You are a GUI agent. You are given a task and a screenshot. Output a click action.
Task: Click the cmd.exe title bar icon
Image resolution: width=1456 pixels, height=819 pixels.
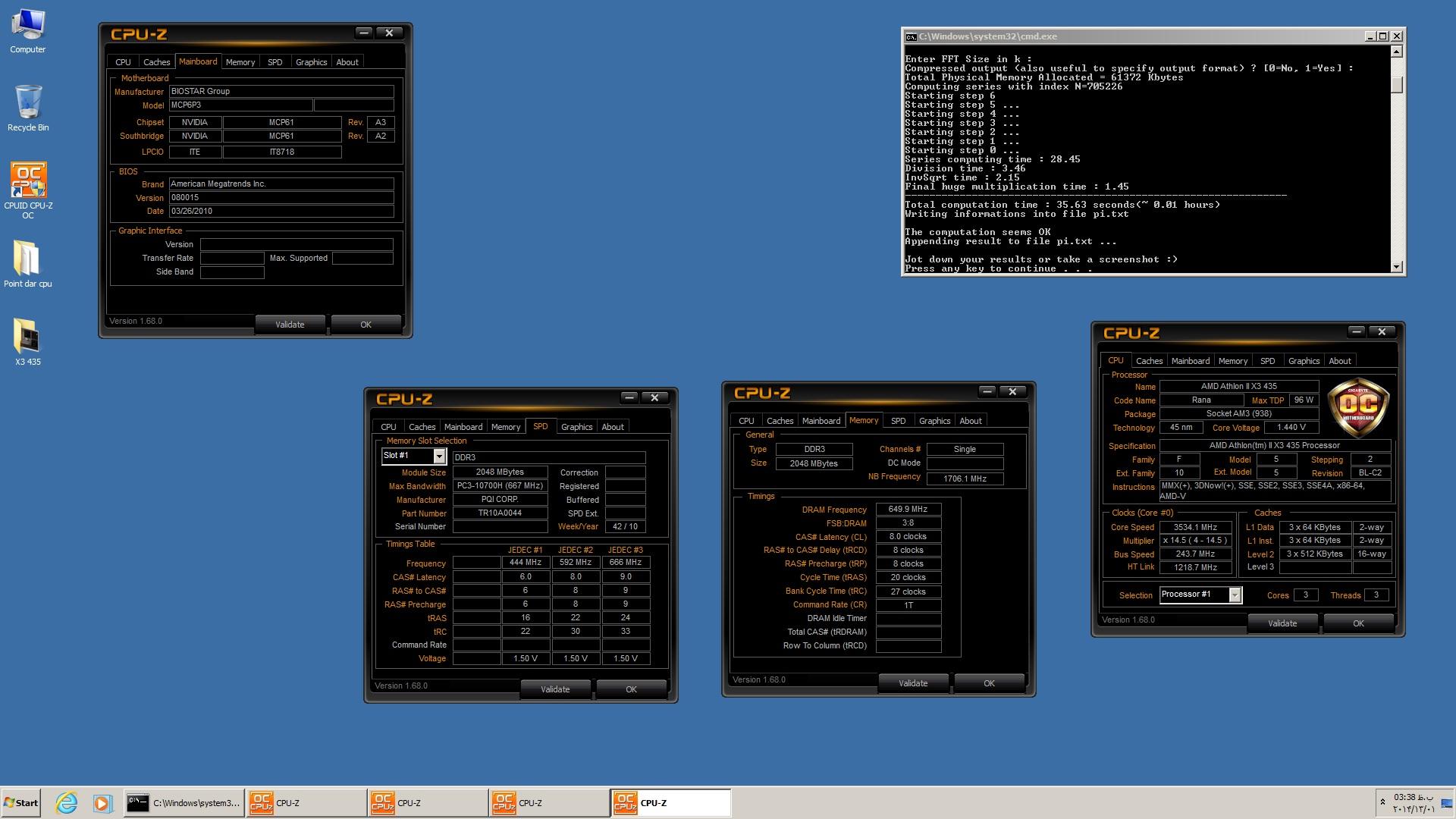tap(911, 36)
